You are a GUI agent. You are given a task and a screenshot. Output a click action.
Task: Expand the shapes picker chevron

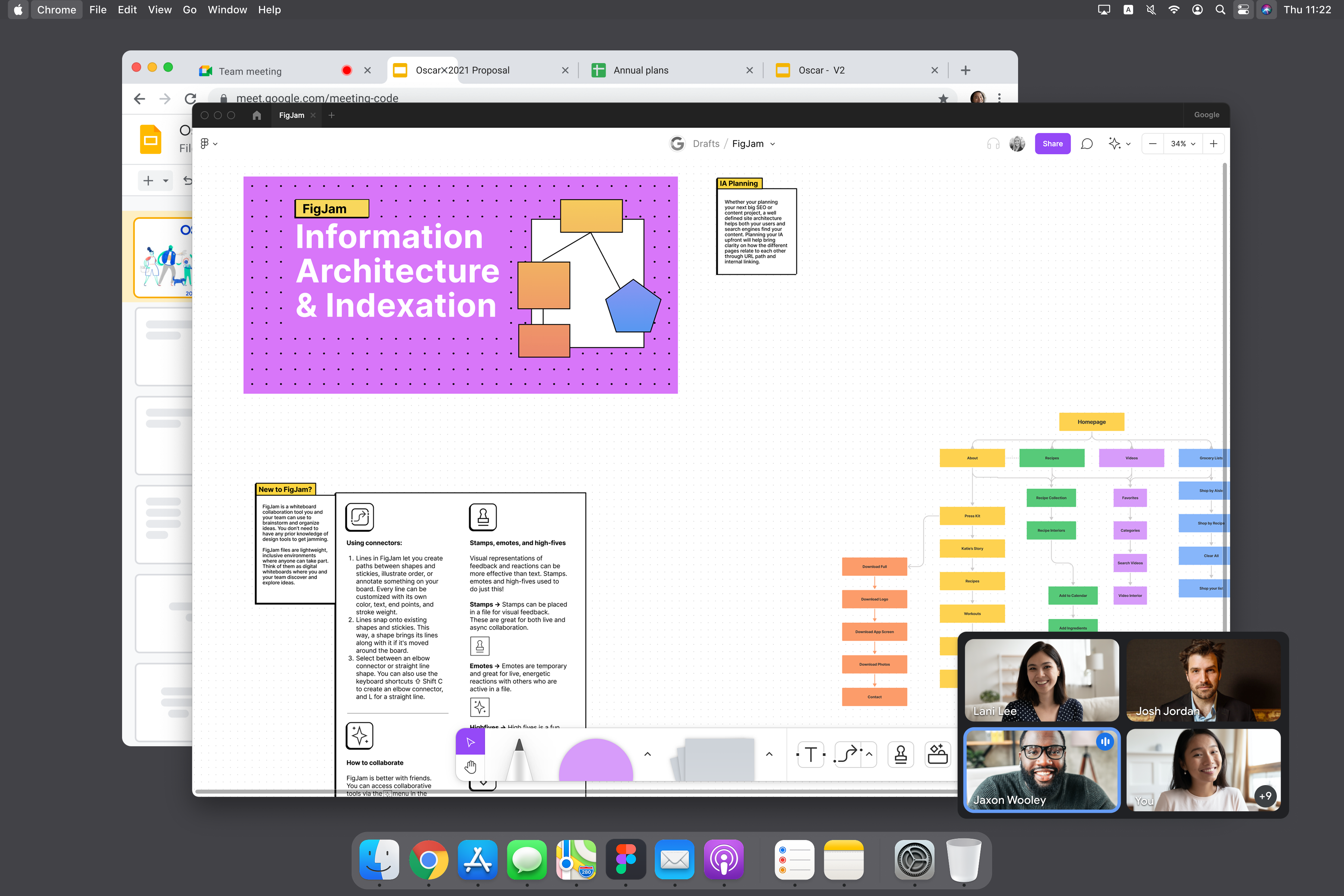pyautogui.click(x=647, y=754)
